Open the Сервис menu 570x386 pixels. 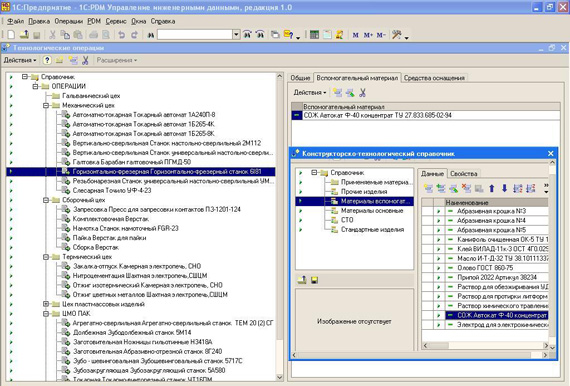tap(116, 21)
